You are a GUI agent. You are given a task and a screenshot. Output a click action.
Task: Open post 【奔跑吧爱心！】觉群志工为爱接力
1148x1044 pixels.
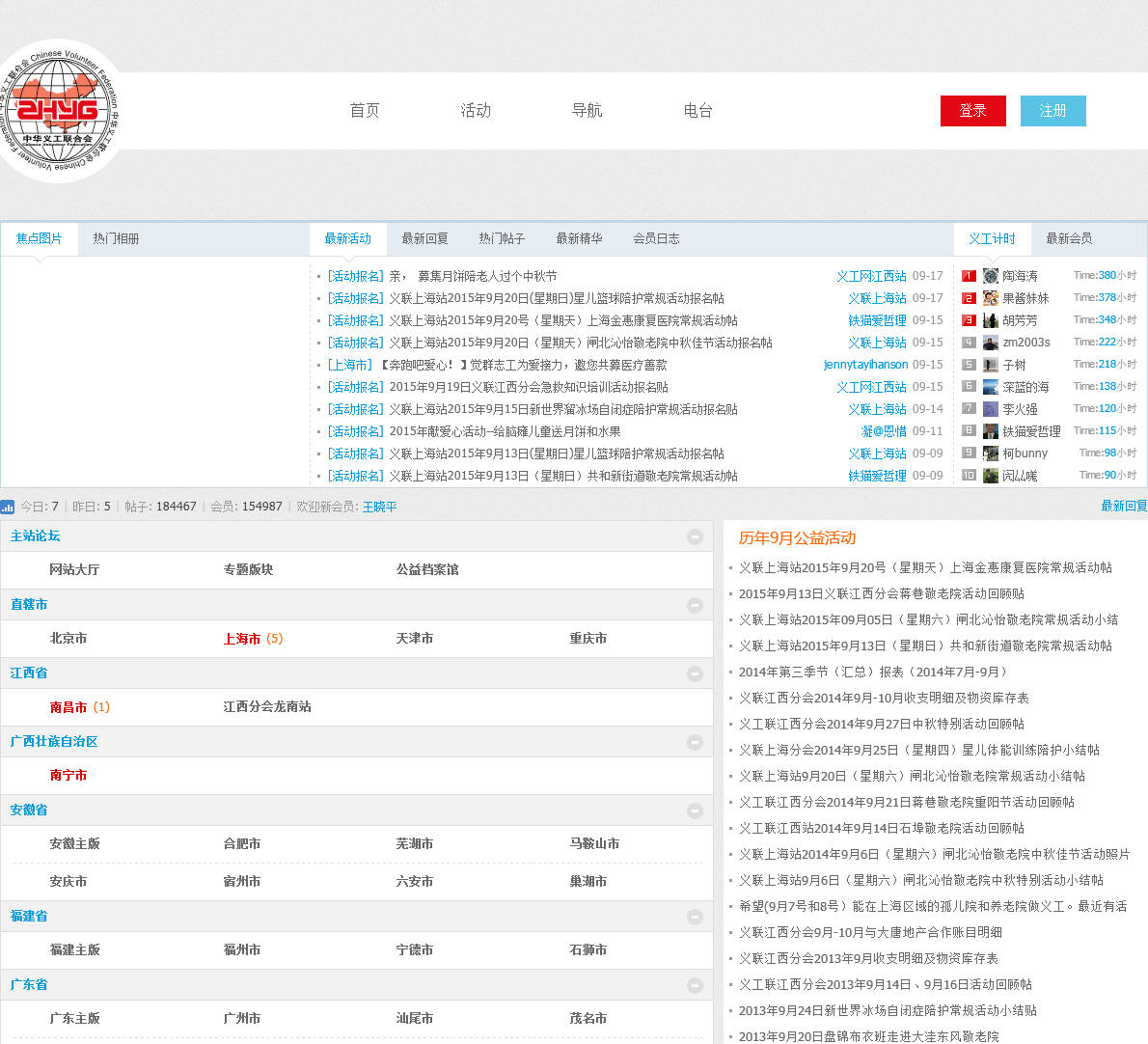coord(524,365)
